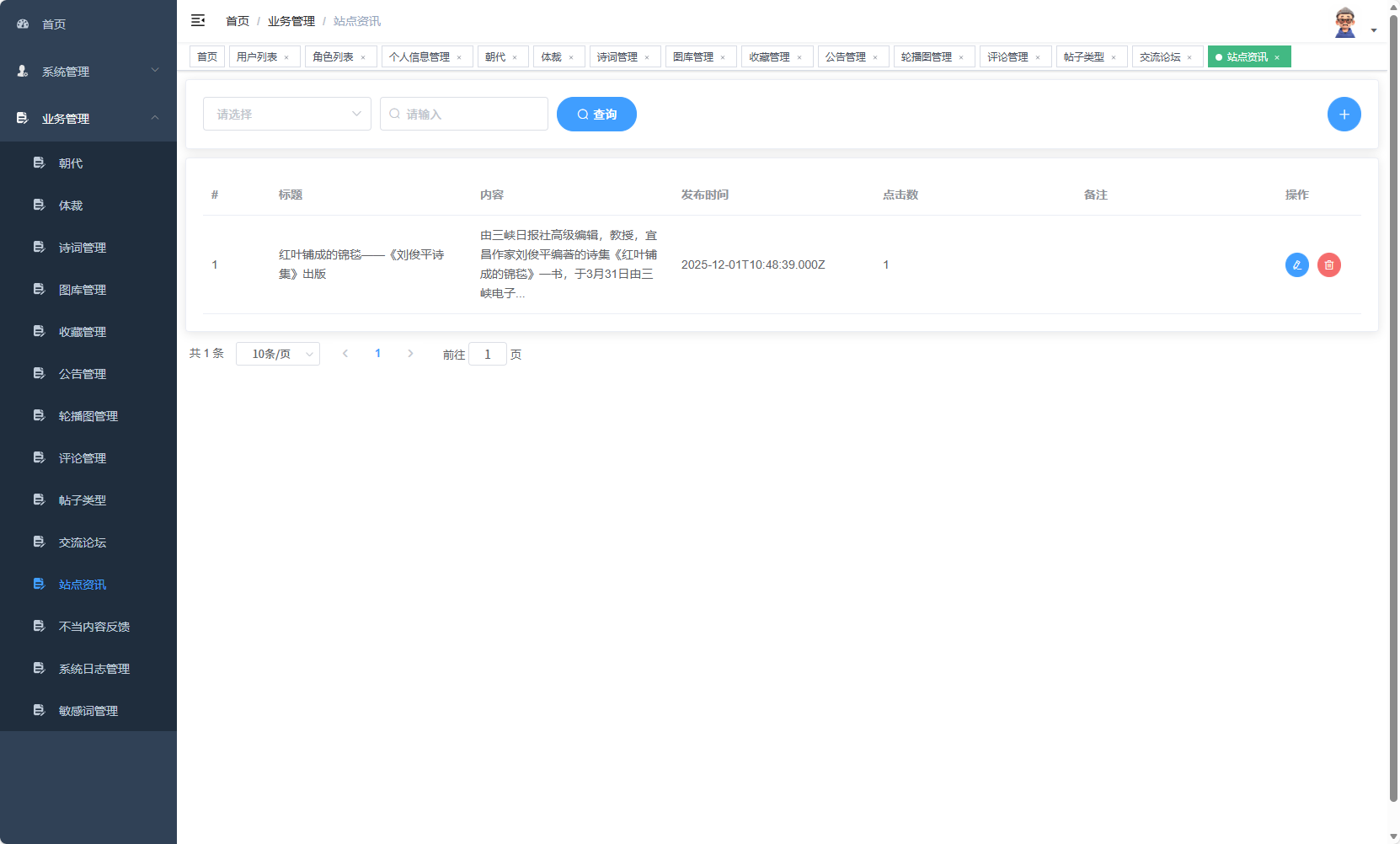The height and width of the screenshot is (844, 1400).
Task: Open the 请选择 filter dropdown
Action: [x=286, y=114]
